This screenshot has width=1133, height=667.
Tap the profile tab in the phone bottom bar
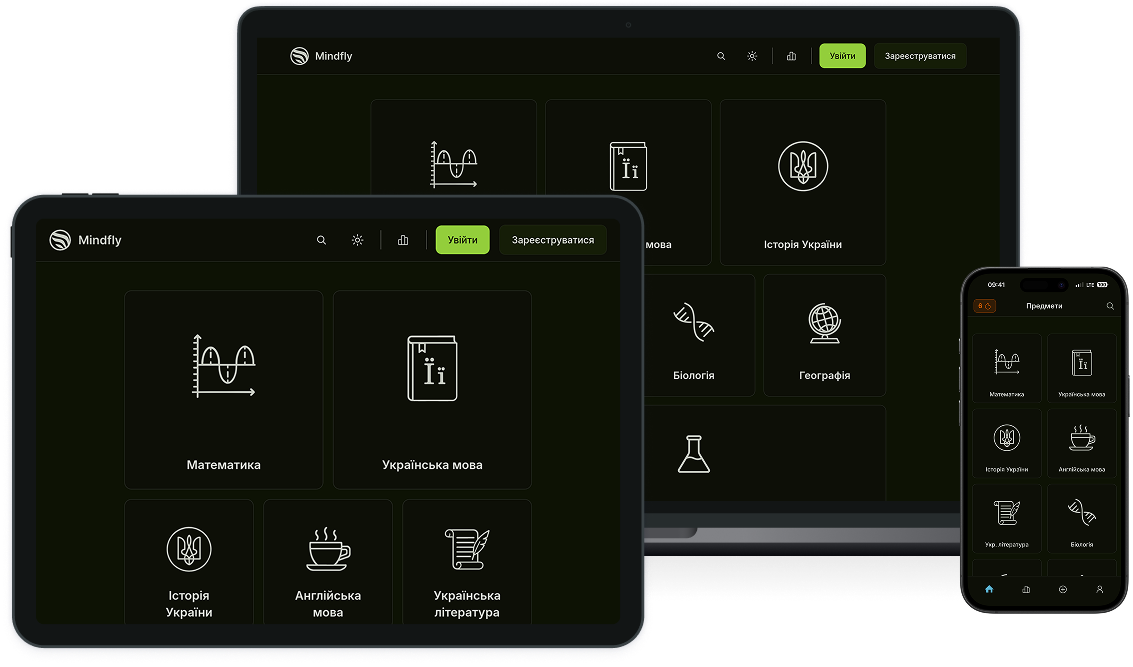(1099, 590)
